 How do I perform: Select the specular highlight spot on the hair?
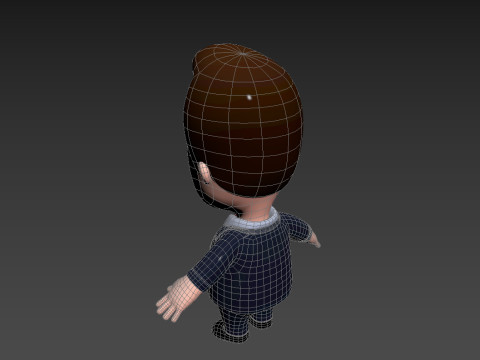click(249, 97)
